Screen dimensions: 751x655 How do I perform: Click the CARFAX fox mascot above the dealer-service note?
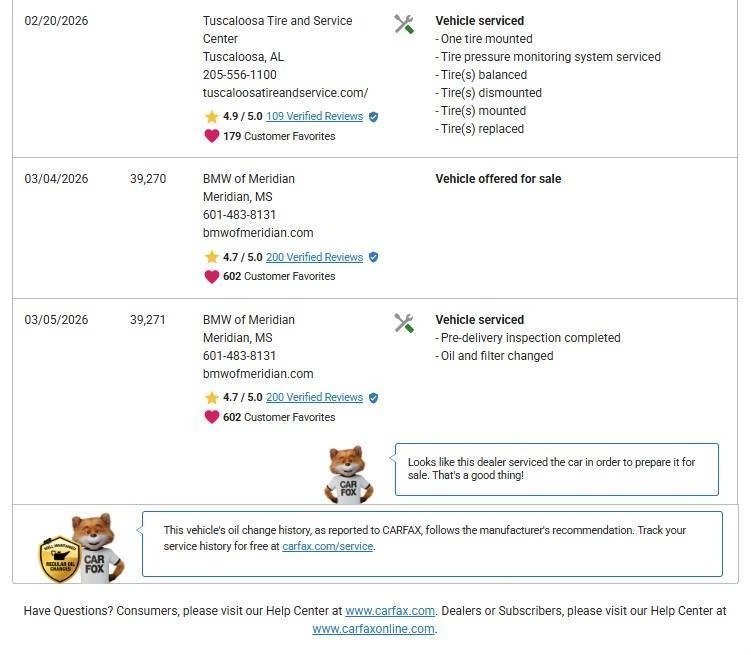348,474
